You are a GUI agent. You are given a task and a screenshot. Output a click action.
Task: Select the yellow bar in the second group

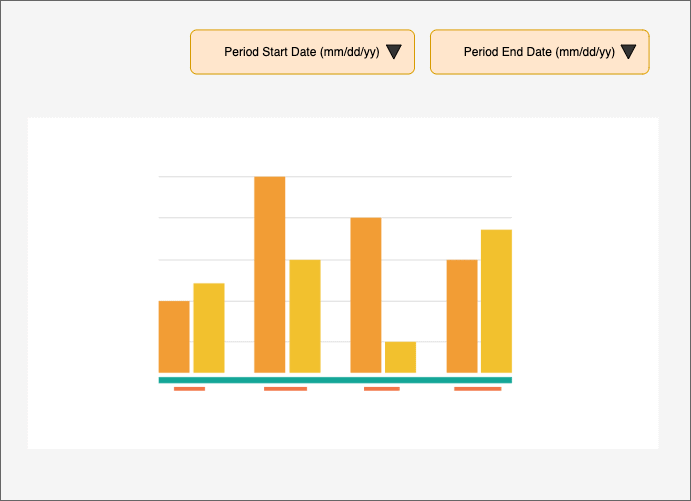coord(305,316)
